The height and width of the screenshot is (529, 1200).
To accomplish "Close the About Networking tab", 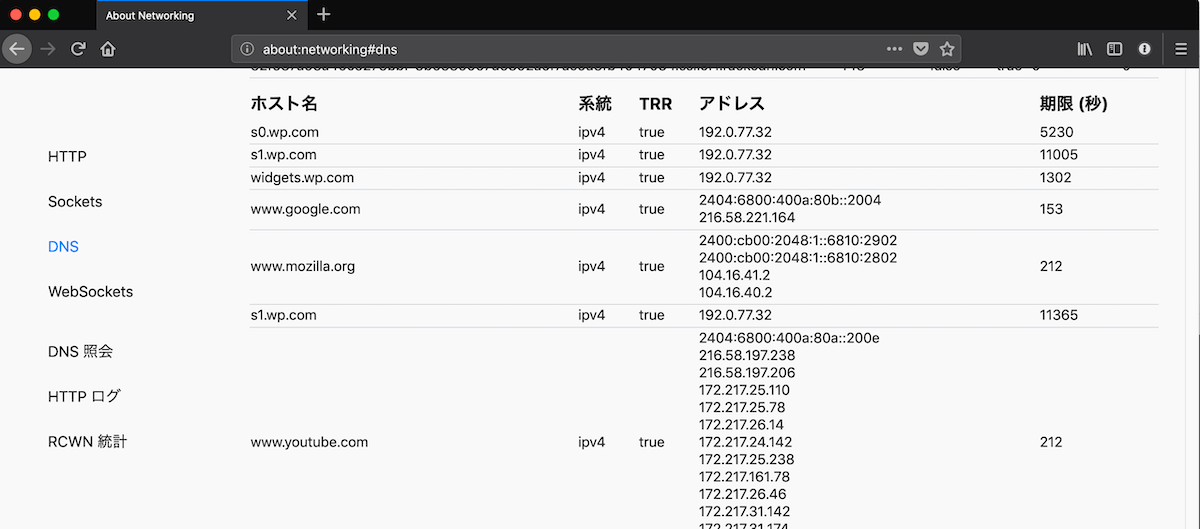I will pyautogui.click(x=291, y=15).
